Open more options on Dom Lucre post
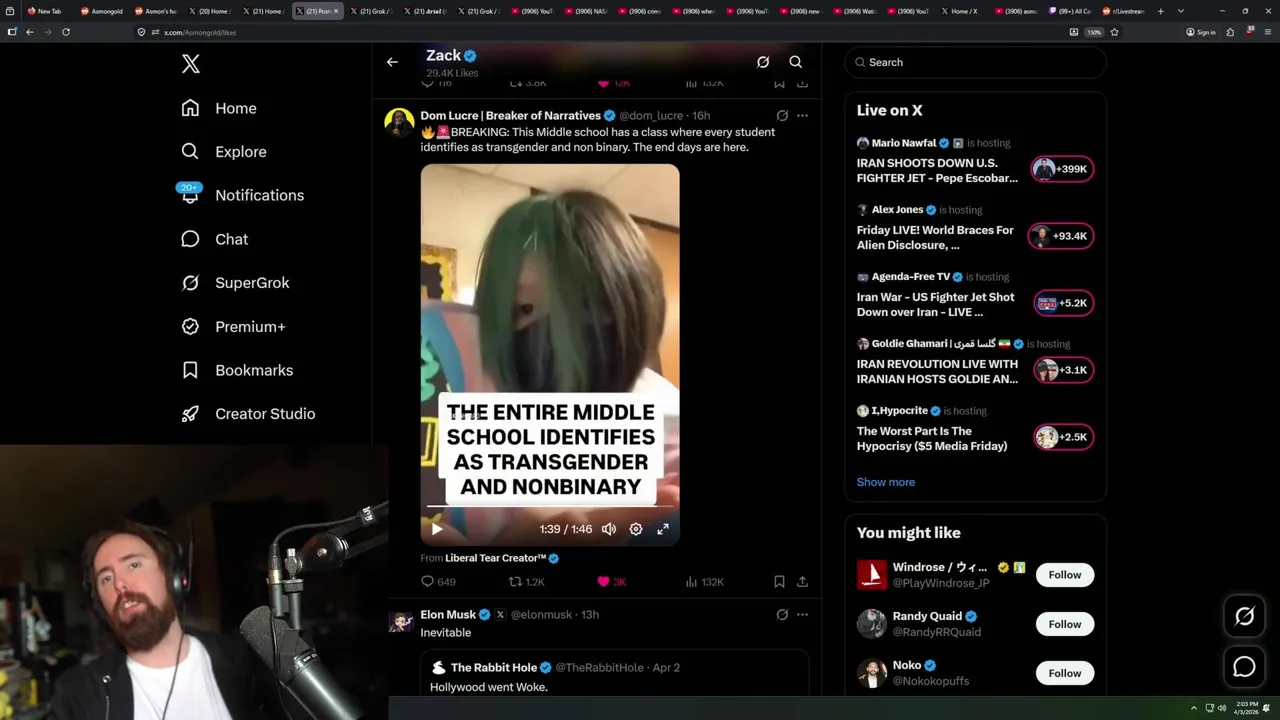The image size is (1280, 720). click(802, 116)
